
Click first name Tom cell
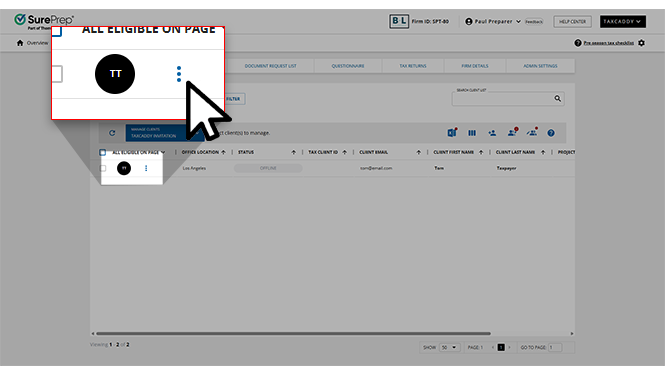click(439, 168)
